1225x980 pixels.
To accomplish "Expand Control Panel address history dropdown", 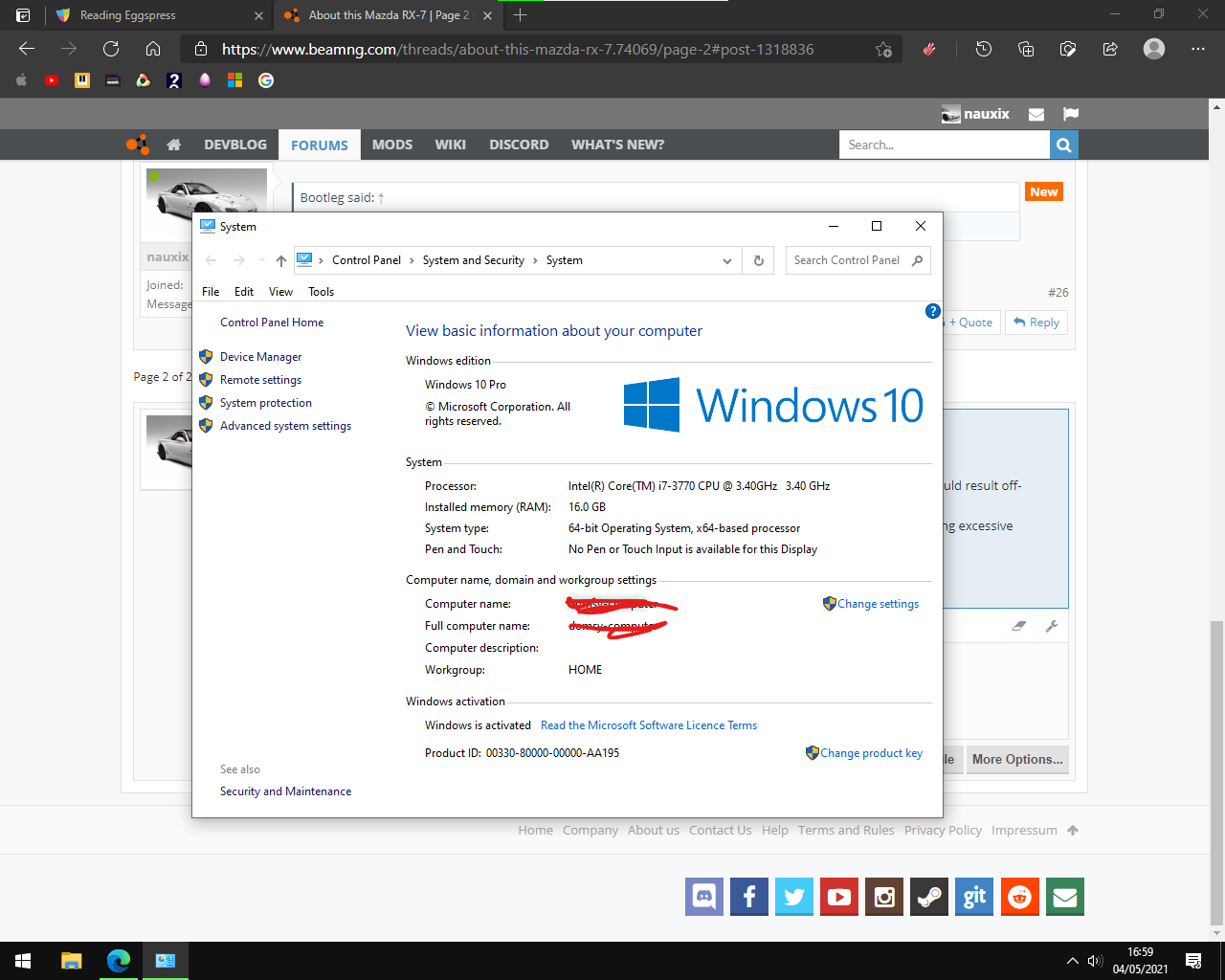I will point(727,260).
